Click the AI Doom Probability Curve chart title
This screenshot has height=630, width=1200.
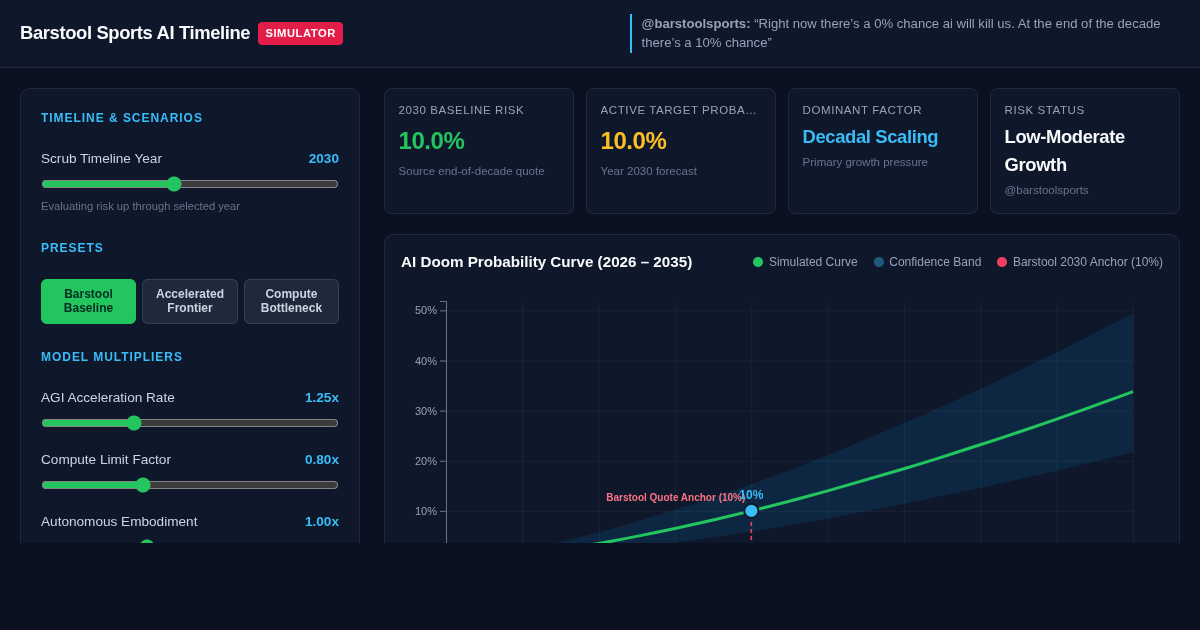point(546,262)
